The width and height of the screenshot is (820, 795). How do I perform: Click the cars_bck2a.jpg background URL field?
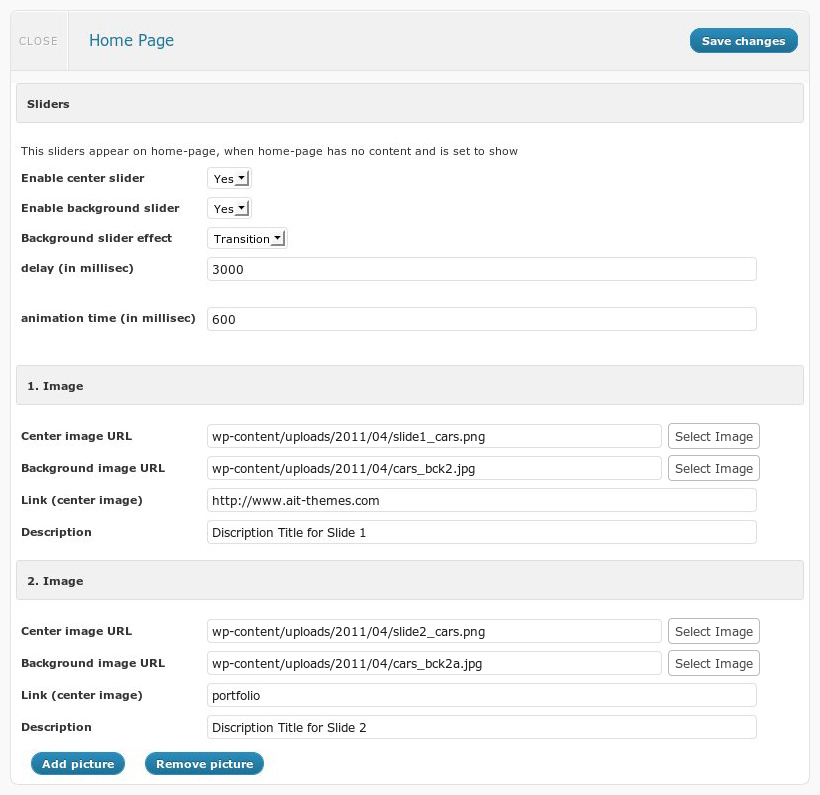tap(434, 663)
